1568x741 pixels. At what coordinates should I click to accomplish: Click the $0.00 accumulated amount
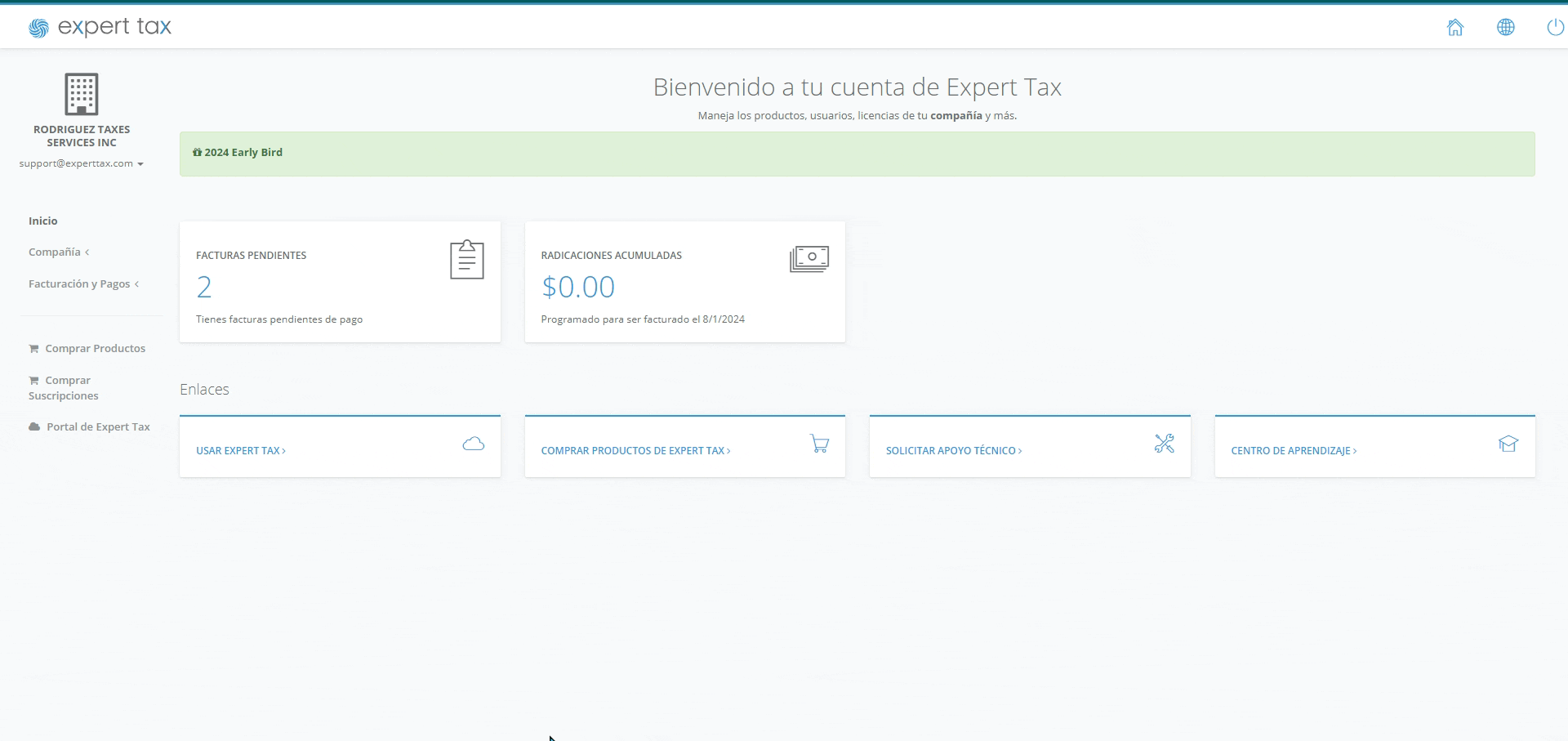[578, 287]
